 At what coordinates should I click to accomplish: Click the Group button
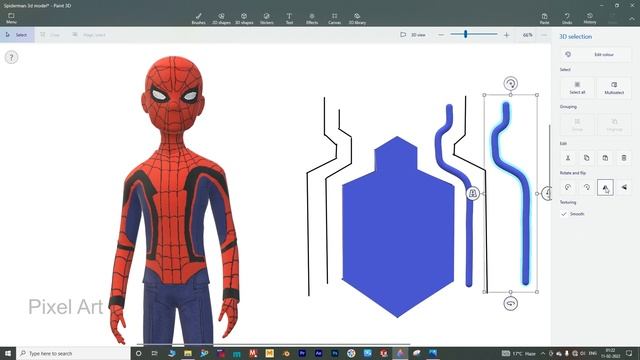(577, 124)
